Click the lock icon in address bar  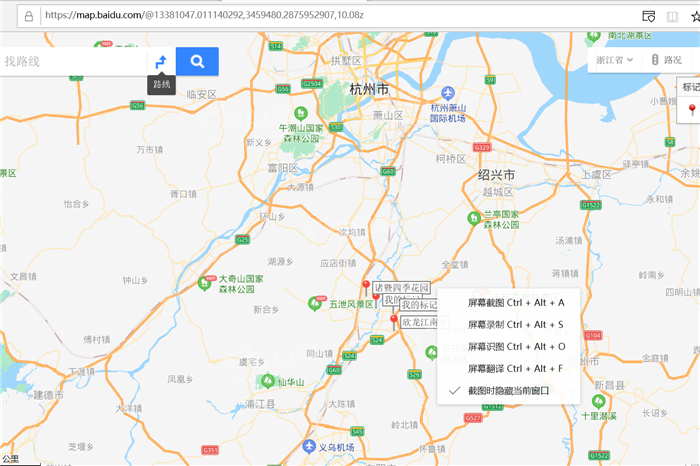tap(29, 17)
